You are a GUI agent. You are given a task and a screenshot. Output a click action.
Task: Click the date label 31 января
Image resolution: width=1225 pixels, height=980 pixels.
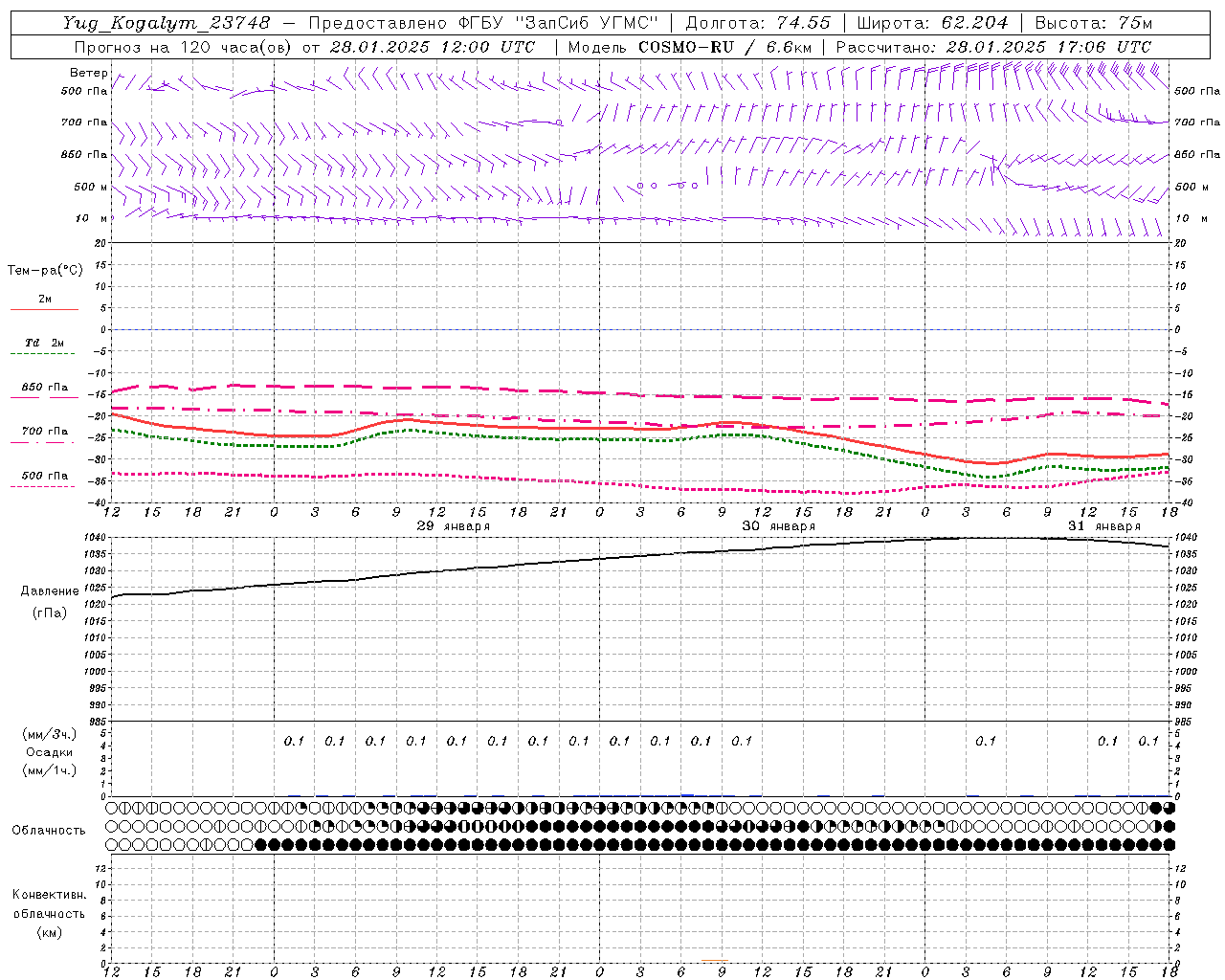[1104, 526]
